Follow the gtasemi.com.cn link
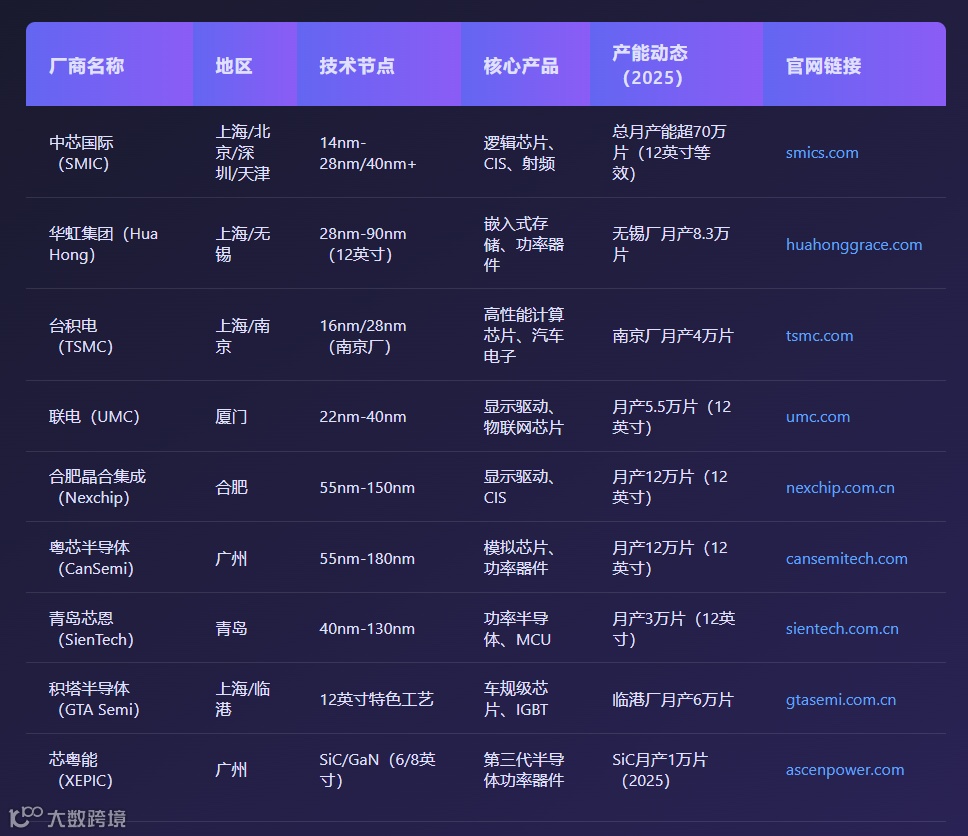The height and width of the screenshot is (836, 968). [x=840, y=700]
